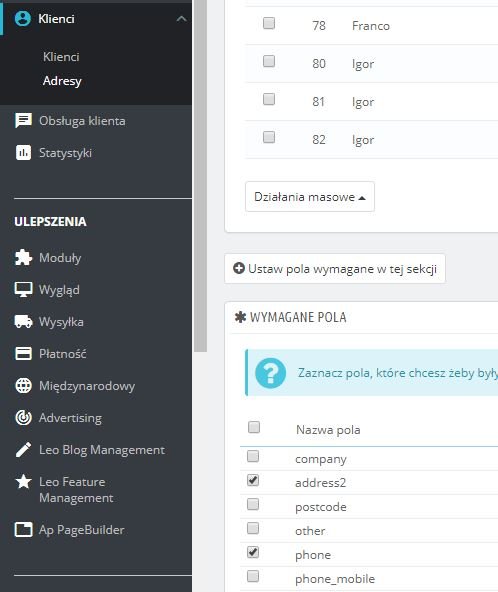This screenshot has height=592, width=498.
Task: Click the postcode field name text
Action: tap(321, 507)
